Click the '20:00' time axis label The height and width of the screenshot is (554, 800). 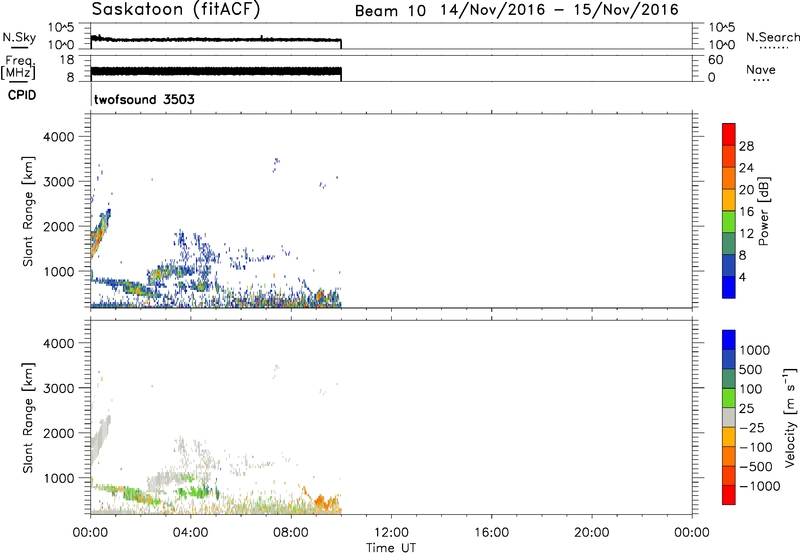591,533
